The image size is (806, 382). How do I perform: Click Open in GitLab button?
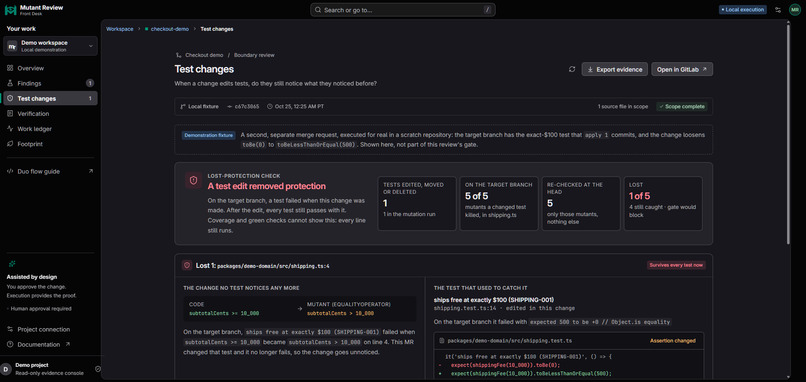click(x=682, y=69)
